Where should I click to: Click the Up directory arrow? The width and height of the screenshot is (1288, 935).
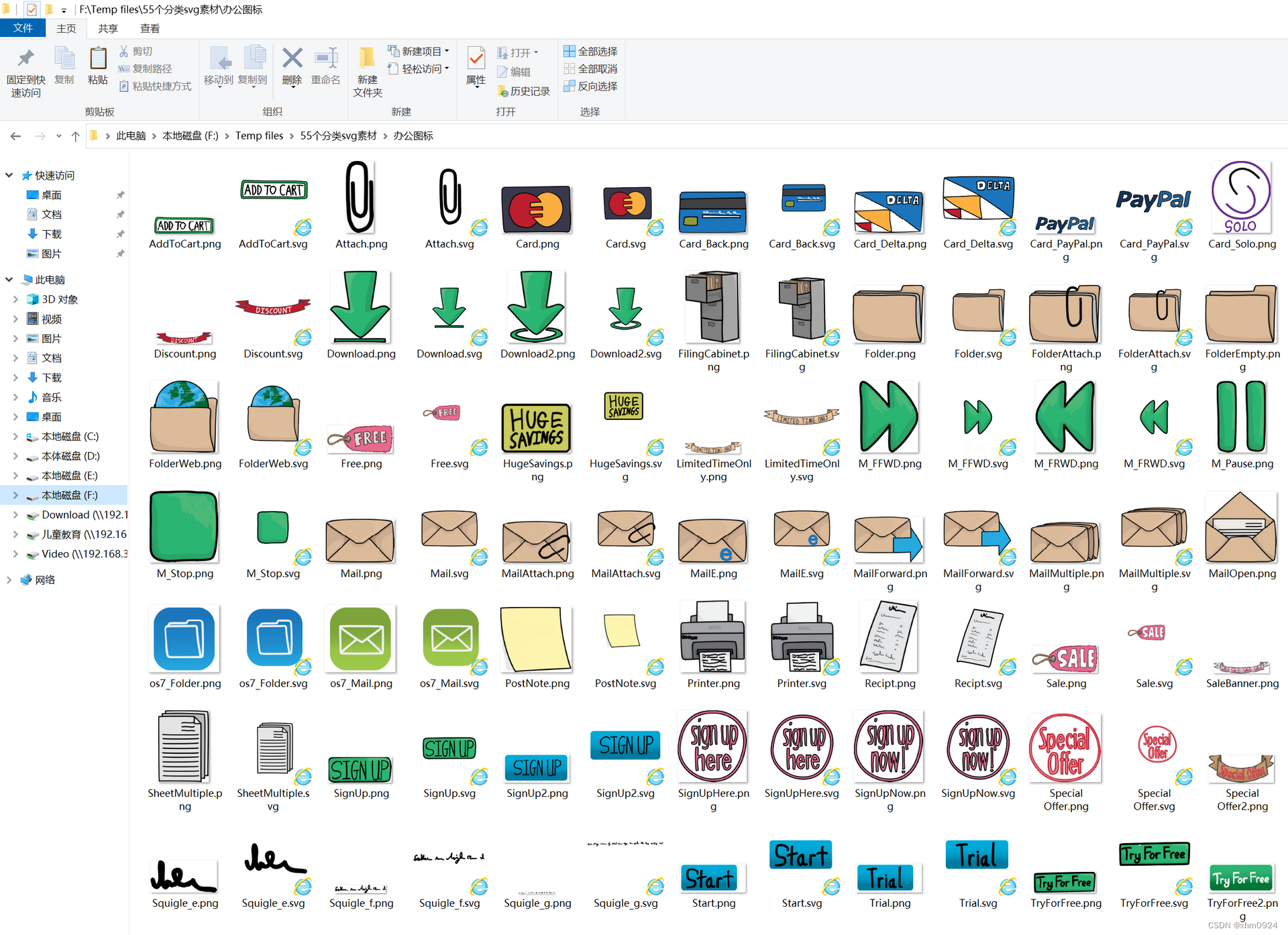coord(75,136)
